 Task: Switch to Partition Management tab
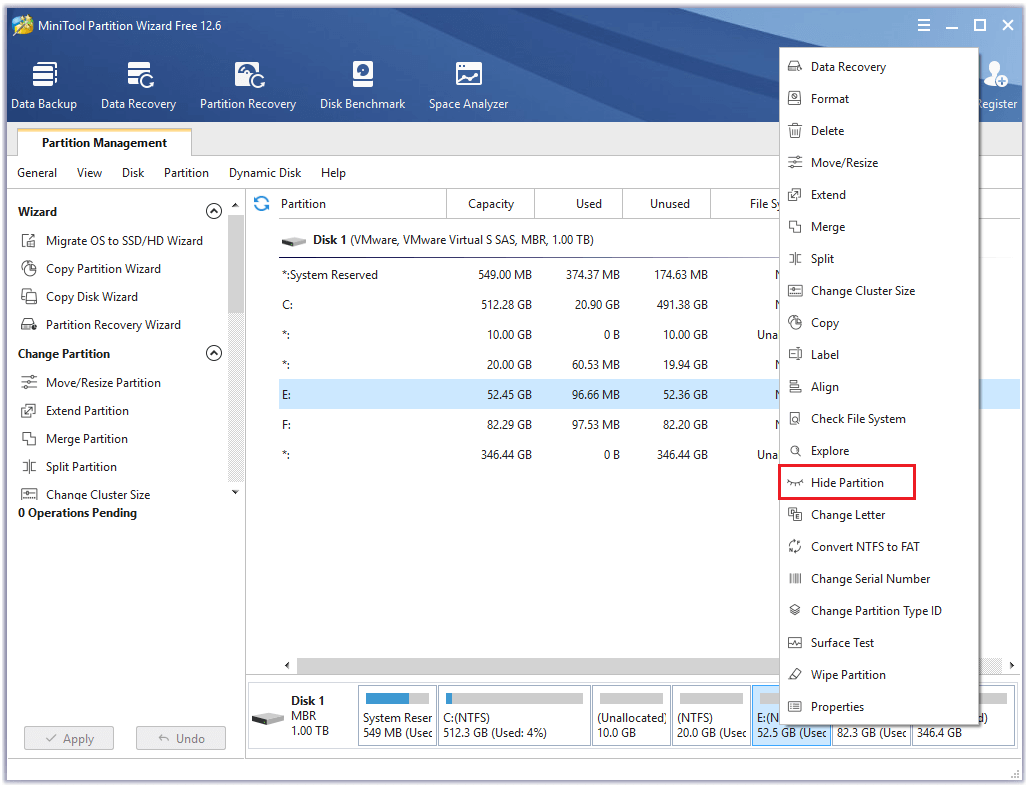pyautogui.click(x=105, y=143)
